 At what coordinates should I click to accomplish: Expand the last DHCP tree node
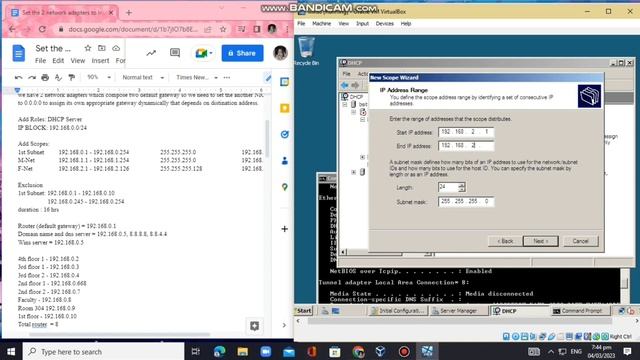[x=354, y=172]
